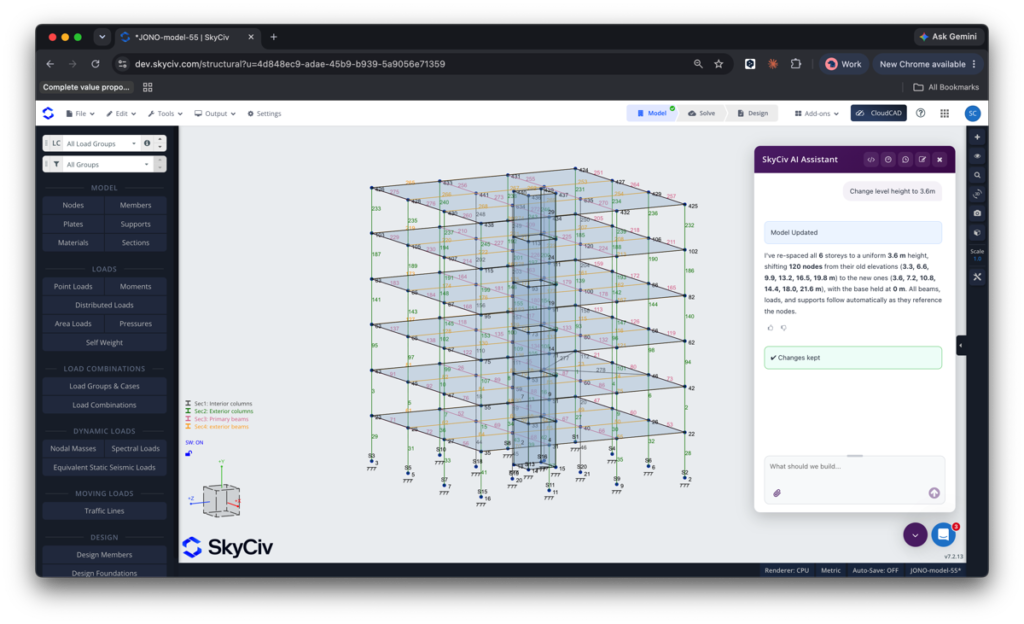The image size is (1024, 624).
Task: Click the browser back arrow
Action: (x=50, y=64)
